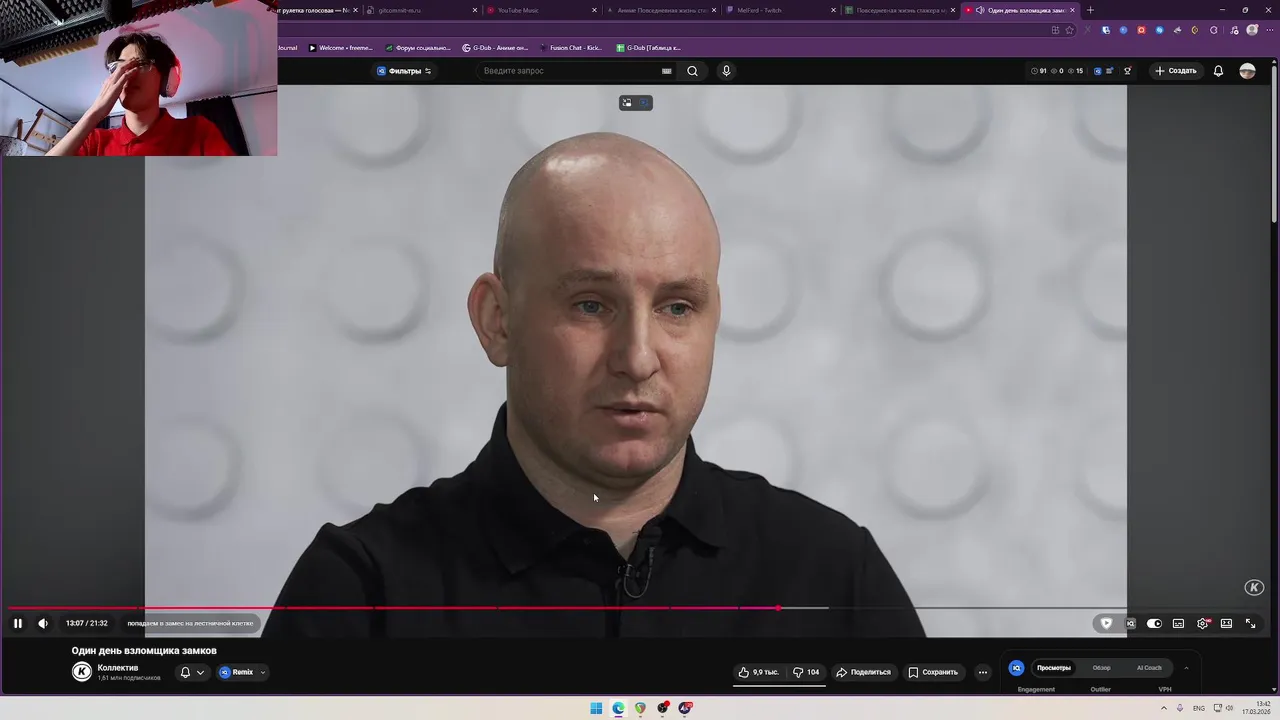
Task: Expand the subscription bell notification dropdown
Action: click(192, 672)
